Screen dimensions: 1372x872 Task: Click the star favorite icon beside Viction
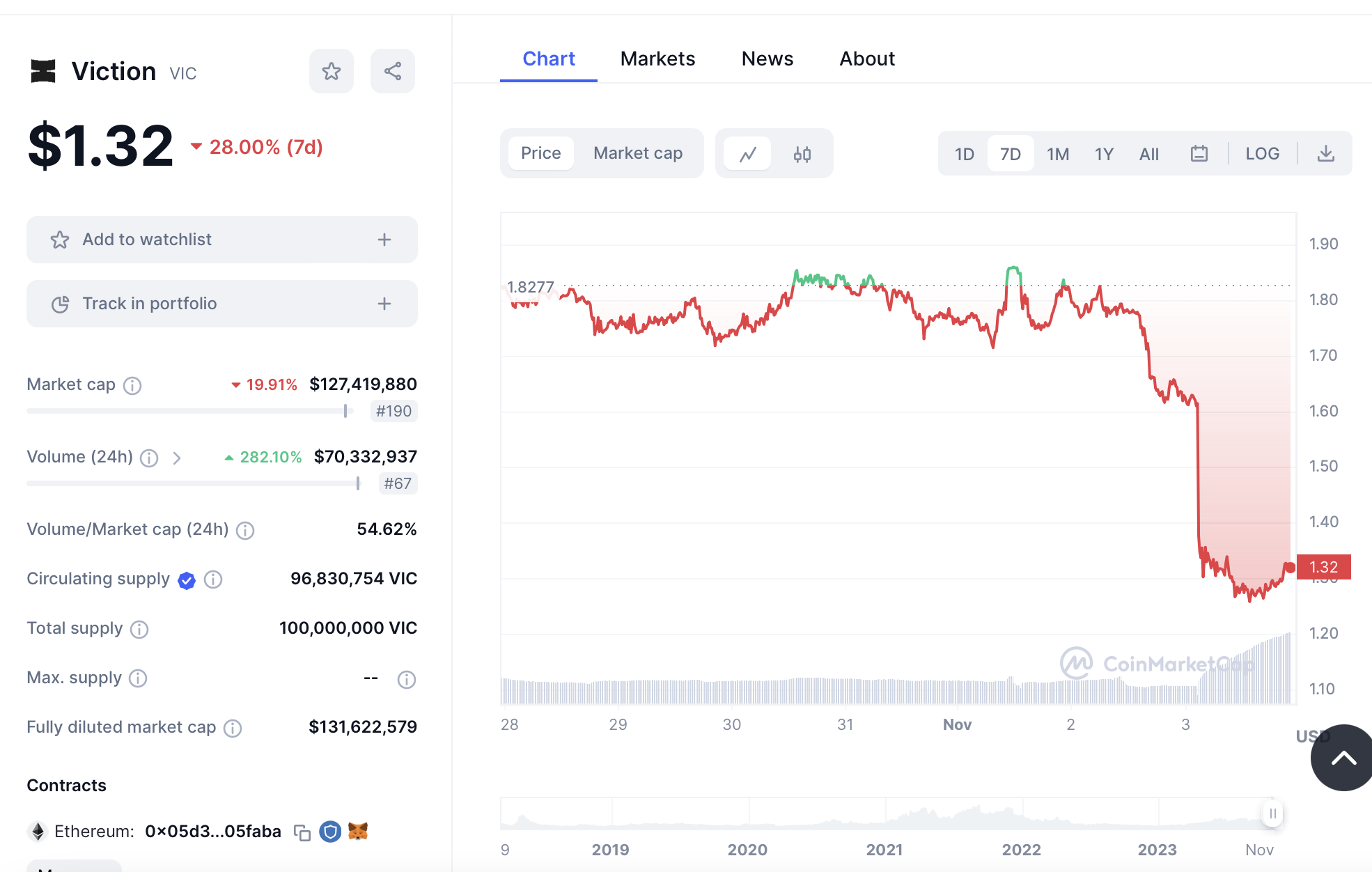332,71
